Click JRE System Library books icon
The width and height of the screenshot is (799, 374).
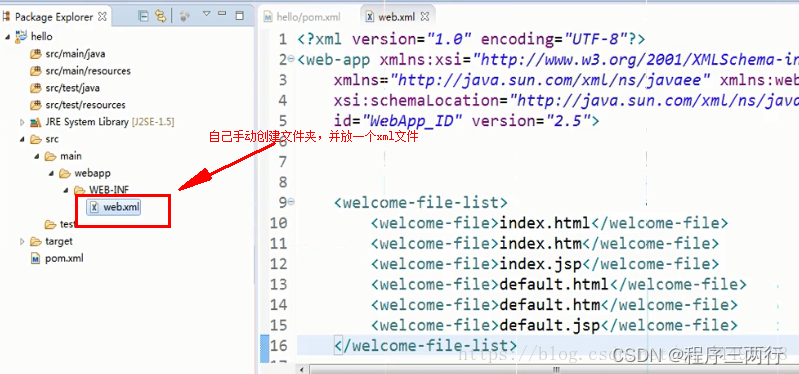[35, 122]
